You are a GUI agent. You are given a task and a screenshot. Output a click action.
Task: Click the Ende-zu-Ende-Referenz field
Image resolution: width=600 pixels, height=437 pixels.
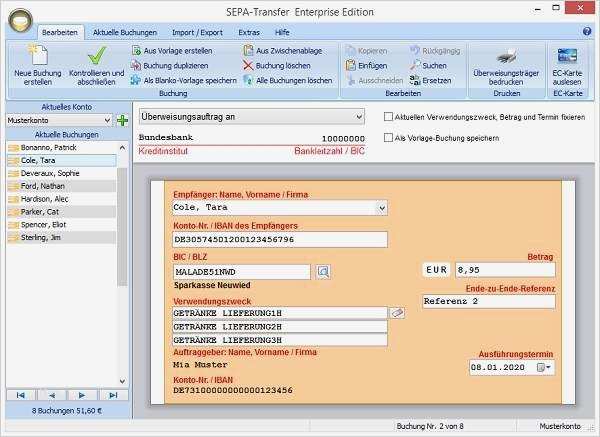pos(489,301)
